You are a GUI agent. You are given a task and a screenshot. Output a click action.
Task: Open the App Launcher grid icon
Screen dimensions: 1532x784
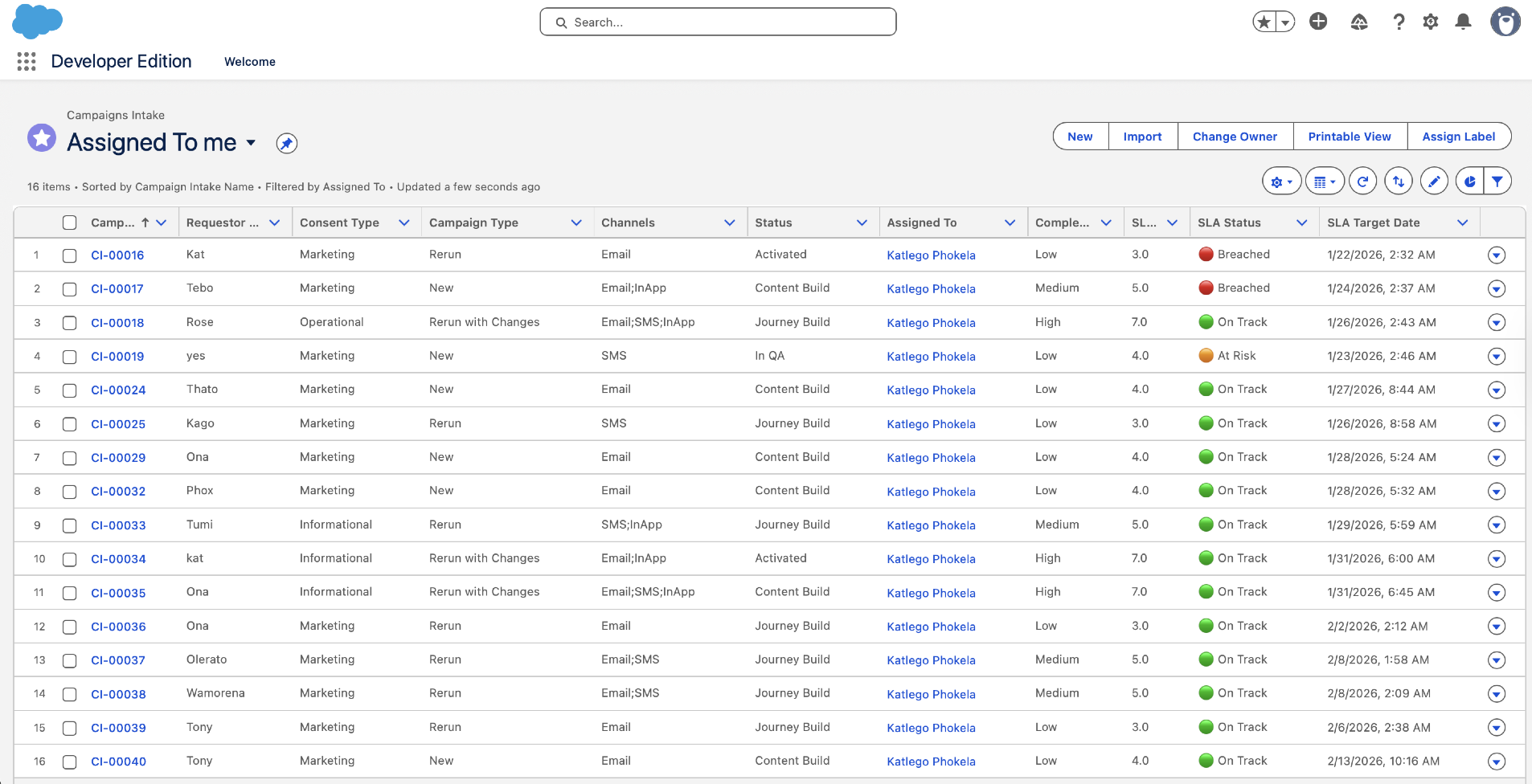coord(27,61)
